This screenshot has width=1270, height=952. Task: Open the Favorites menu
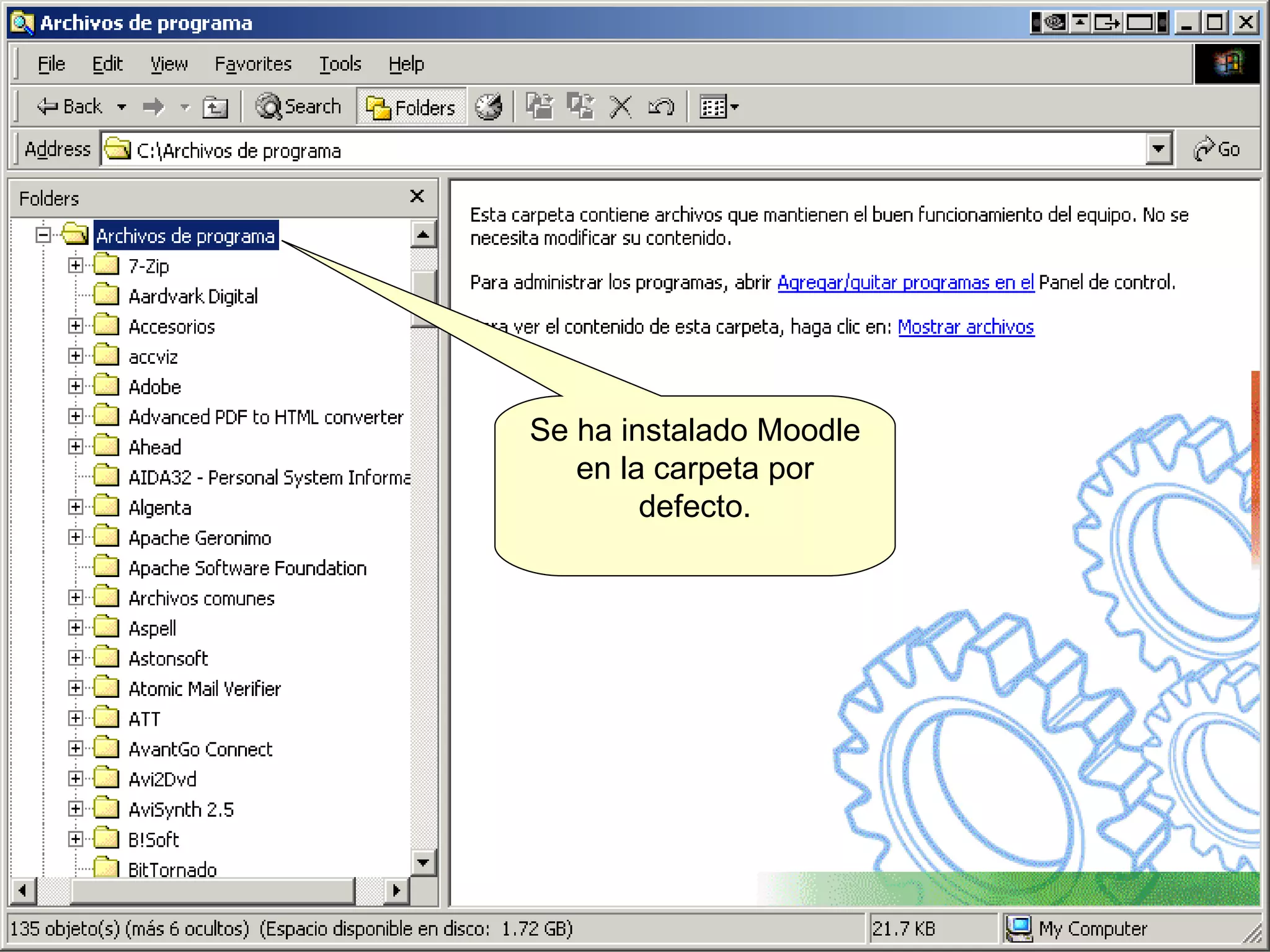(252, 64)
